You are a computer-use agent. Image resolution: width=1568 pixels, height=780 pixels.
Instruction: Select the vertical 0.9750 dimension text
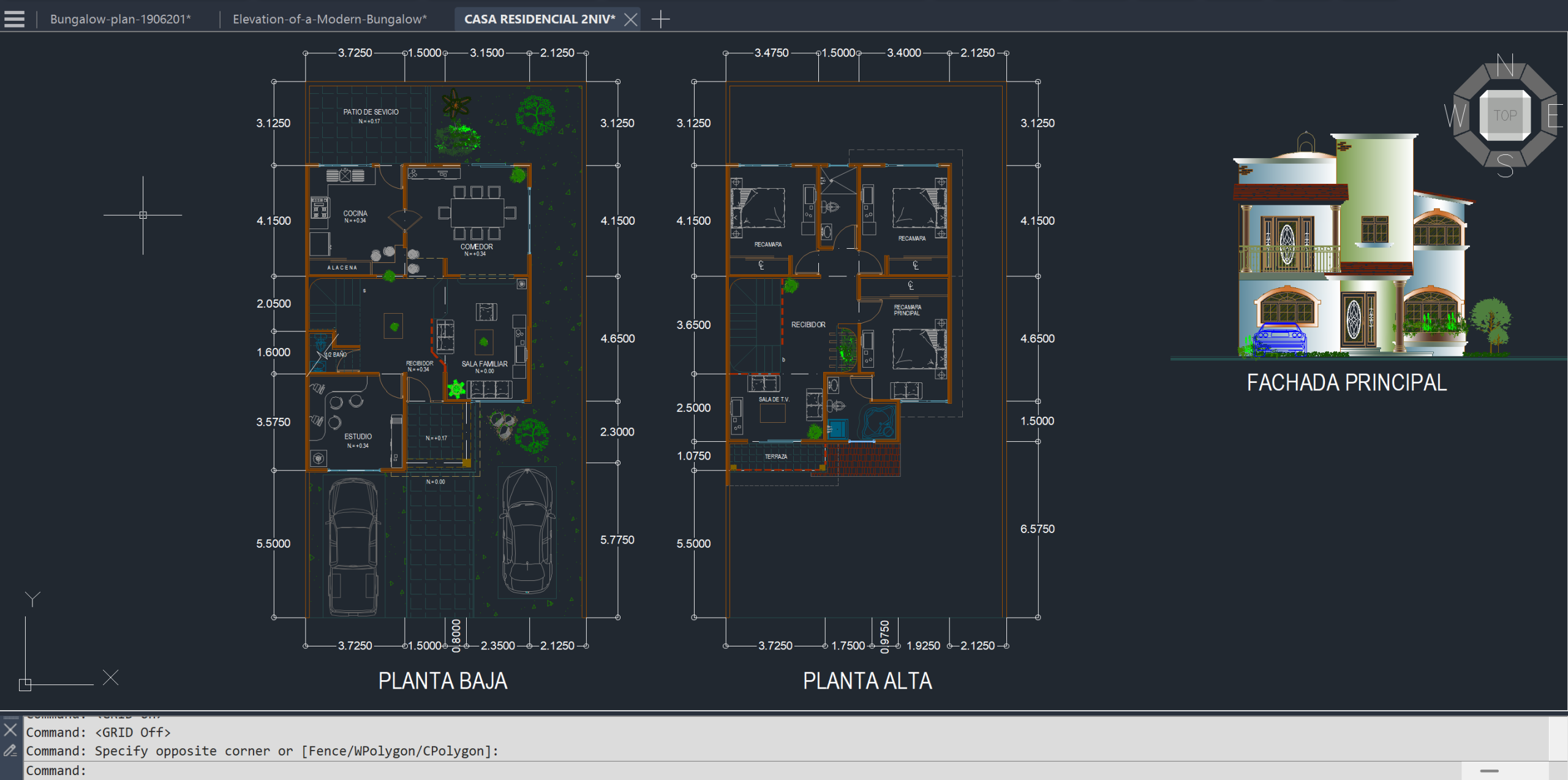(884, 637)
